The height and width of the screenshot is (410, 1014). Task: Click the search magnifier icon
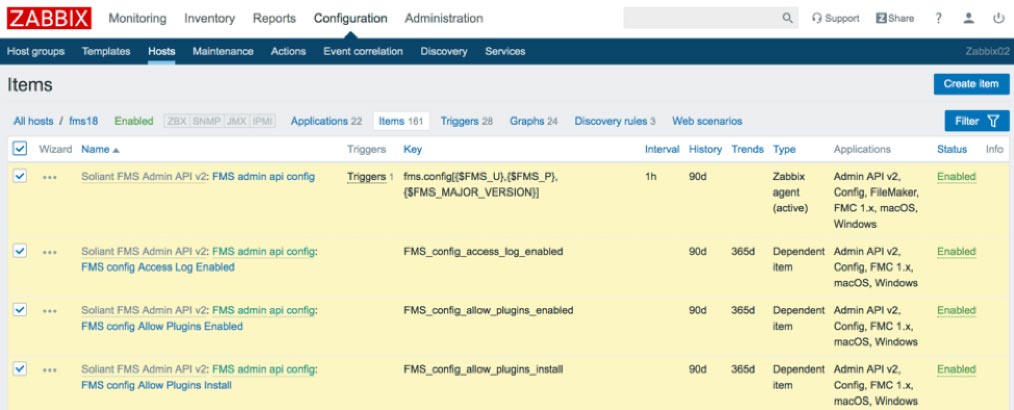[x=787, y=18]
